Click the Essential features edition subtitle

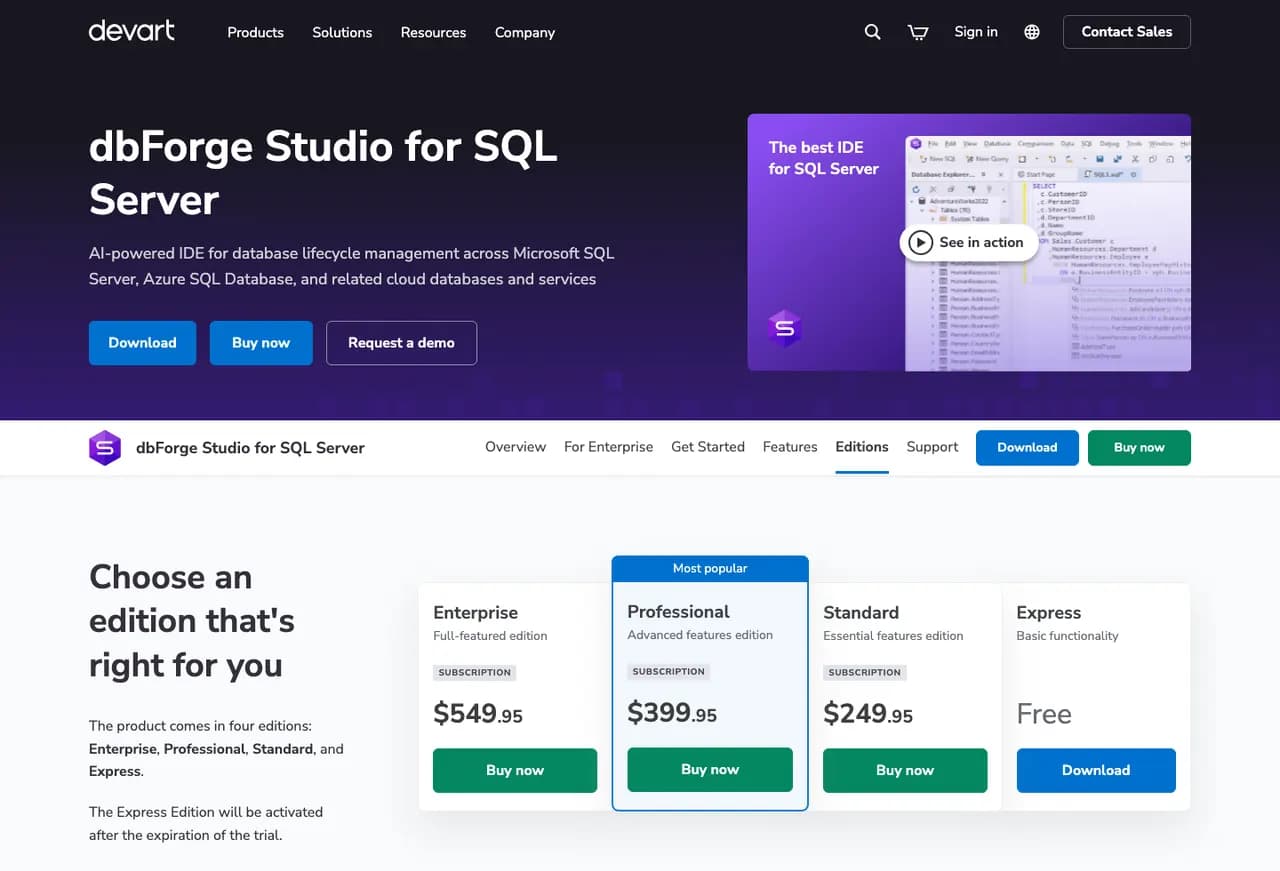click(x=893, y=636)
